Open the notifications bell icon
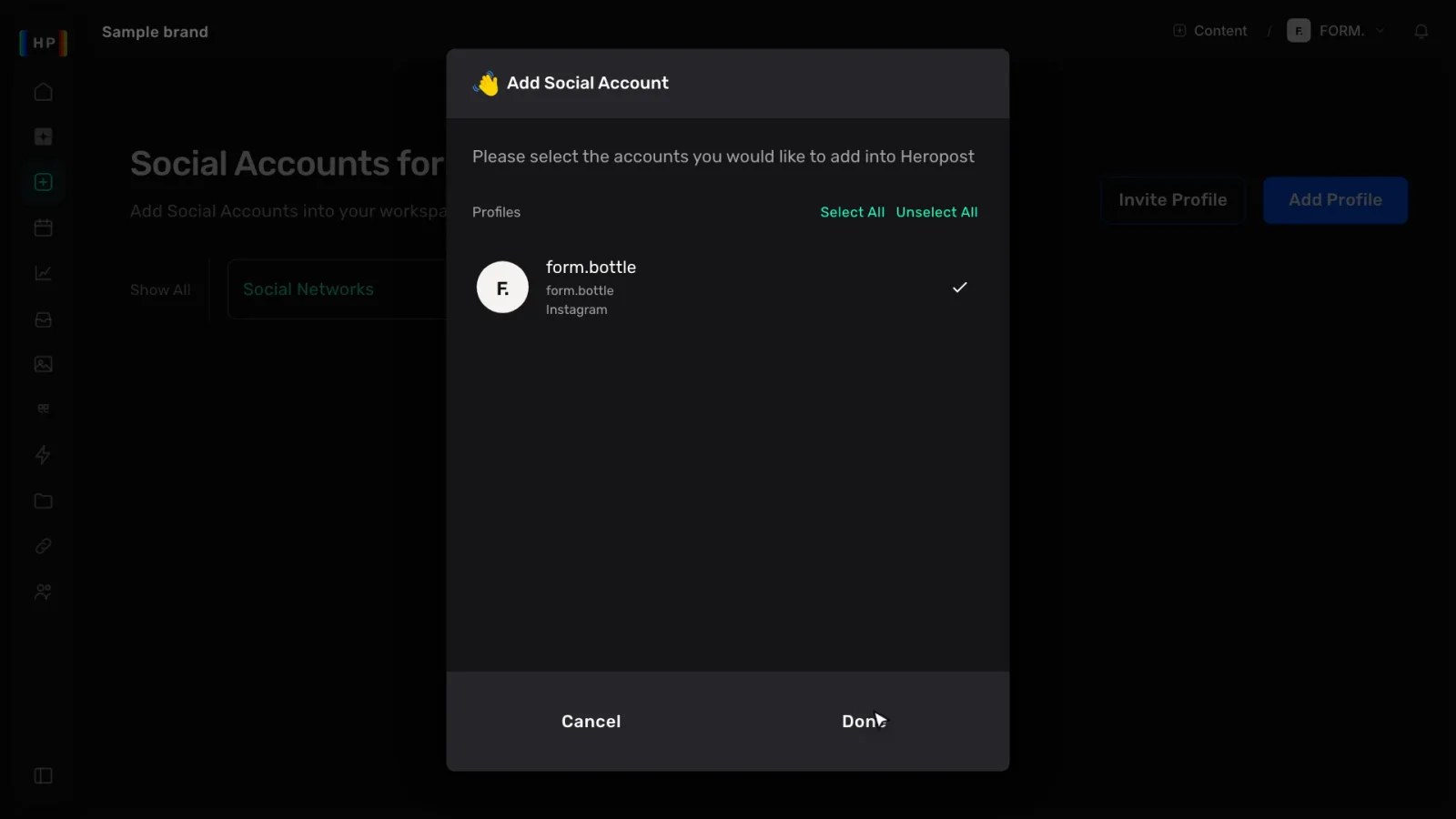The height and width of the screenshot is (819, 1456). (1421, 31)
